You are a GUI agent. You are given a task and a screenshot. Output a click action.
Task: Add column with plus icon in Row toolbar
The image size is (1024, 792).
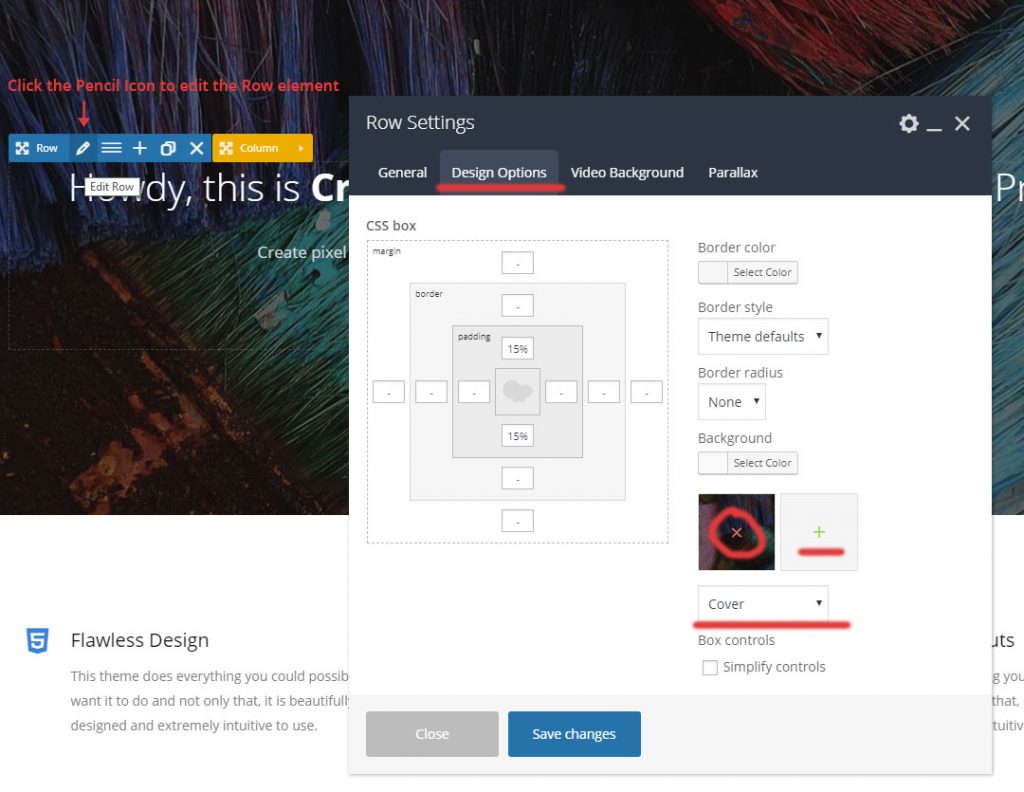(x=140, y=148)
